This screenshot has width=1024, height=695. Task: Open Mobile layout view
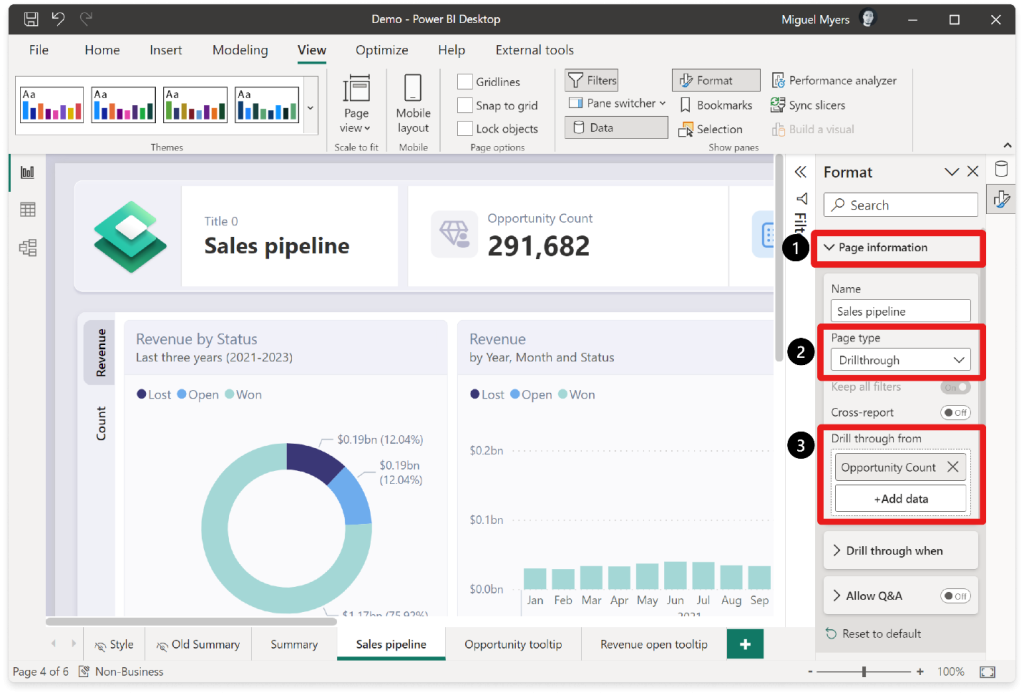pos(413,105)
